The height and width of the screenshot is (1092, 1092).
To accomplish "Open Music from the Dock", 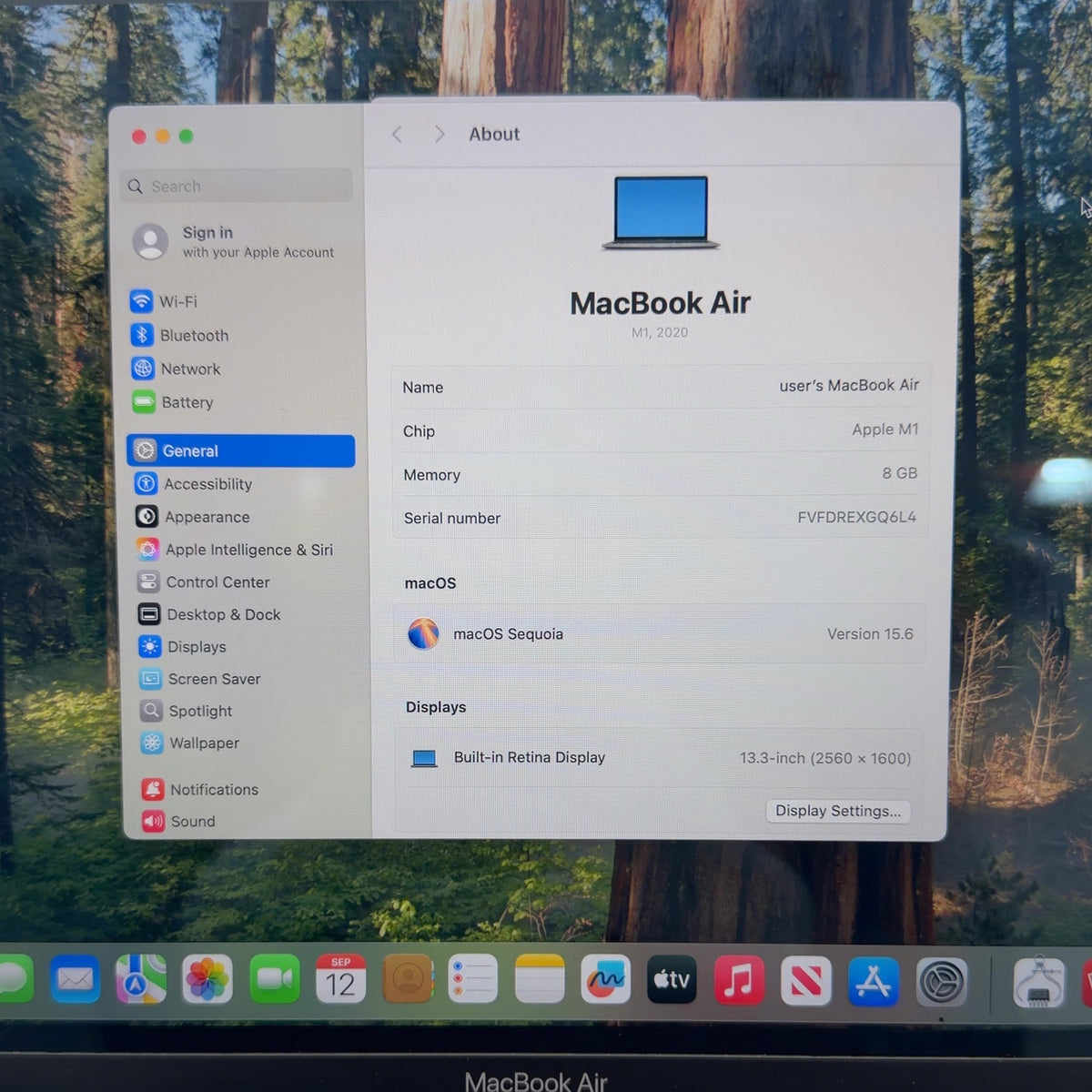I will [739, 980].
